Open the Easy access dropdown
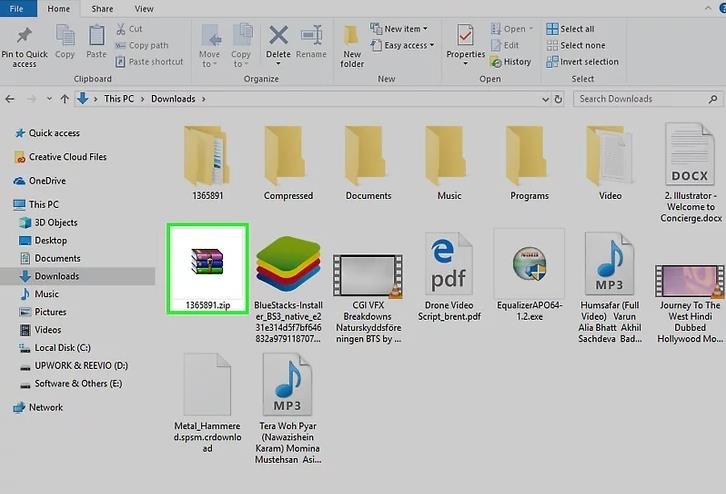The height and width of the screenshot is (494, 726). (402, 45)
